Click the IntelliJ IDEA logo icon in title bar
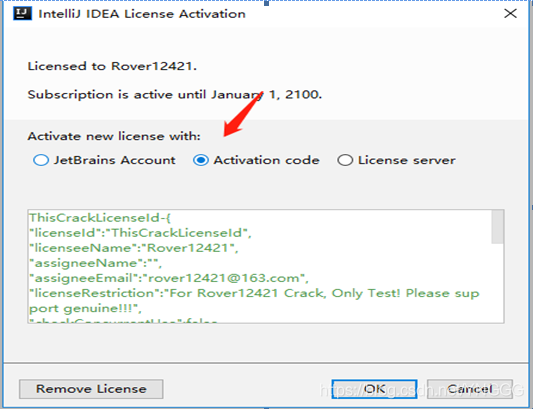This screenshot has width=533, height=409. click(x=22, y=14)
